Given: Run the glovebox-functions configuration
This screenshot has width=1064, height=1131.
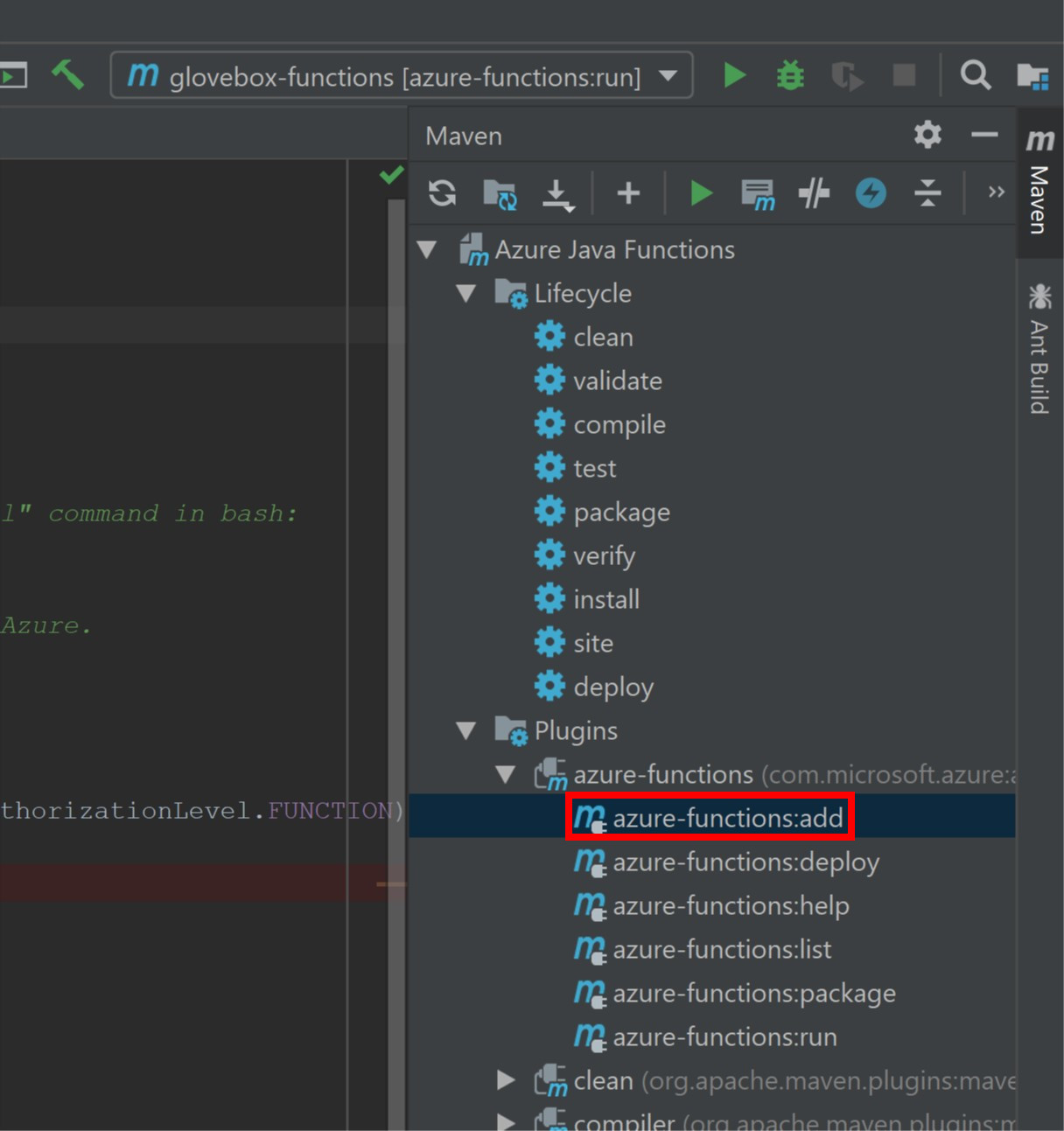Looking at the screenshot, I should pyautogui.click(x=735, y=75).
